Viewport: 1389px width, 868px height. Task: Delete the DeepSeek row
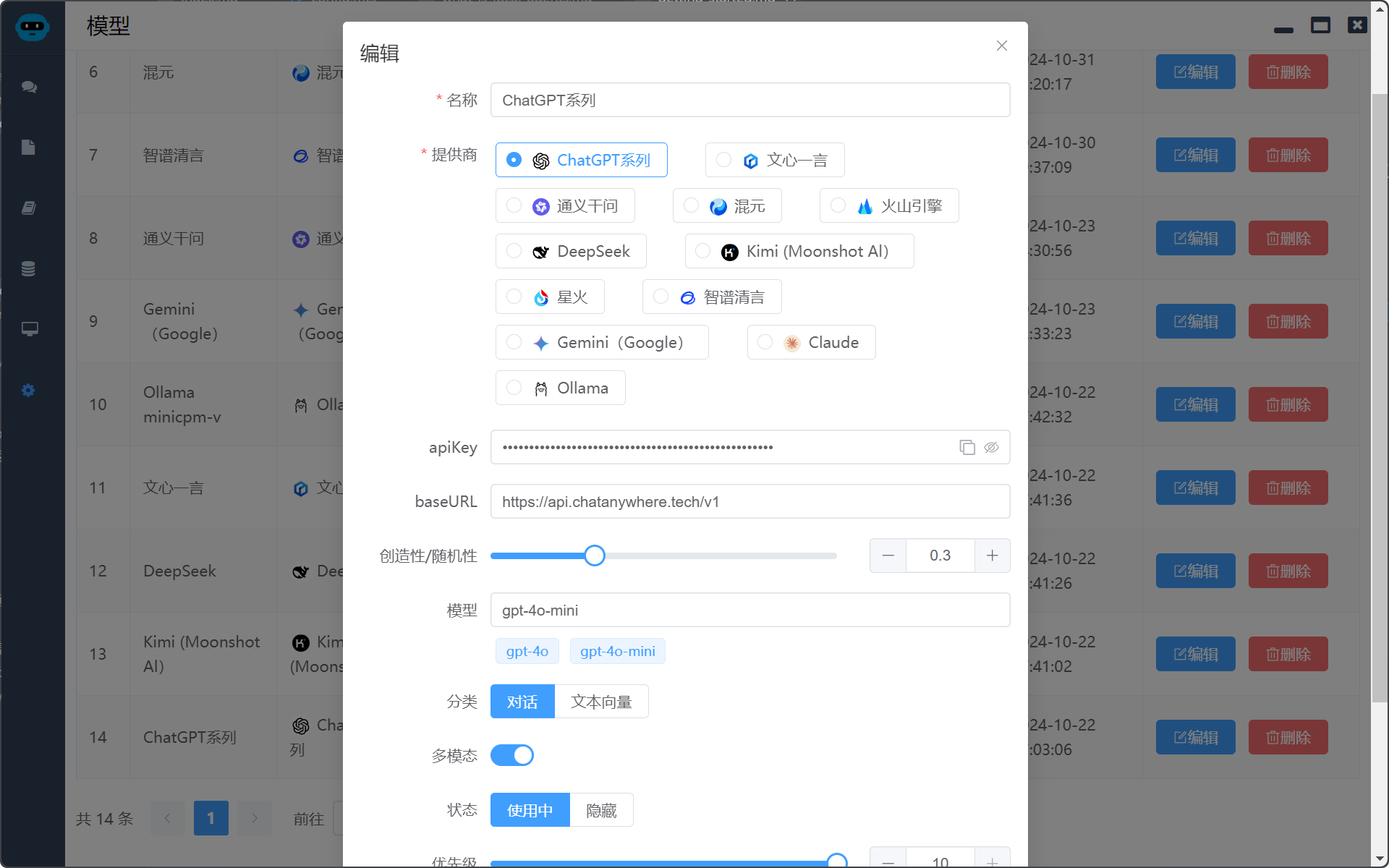pos(1288,571)
